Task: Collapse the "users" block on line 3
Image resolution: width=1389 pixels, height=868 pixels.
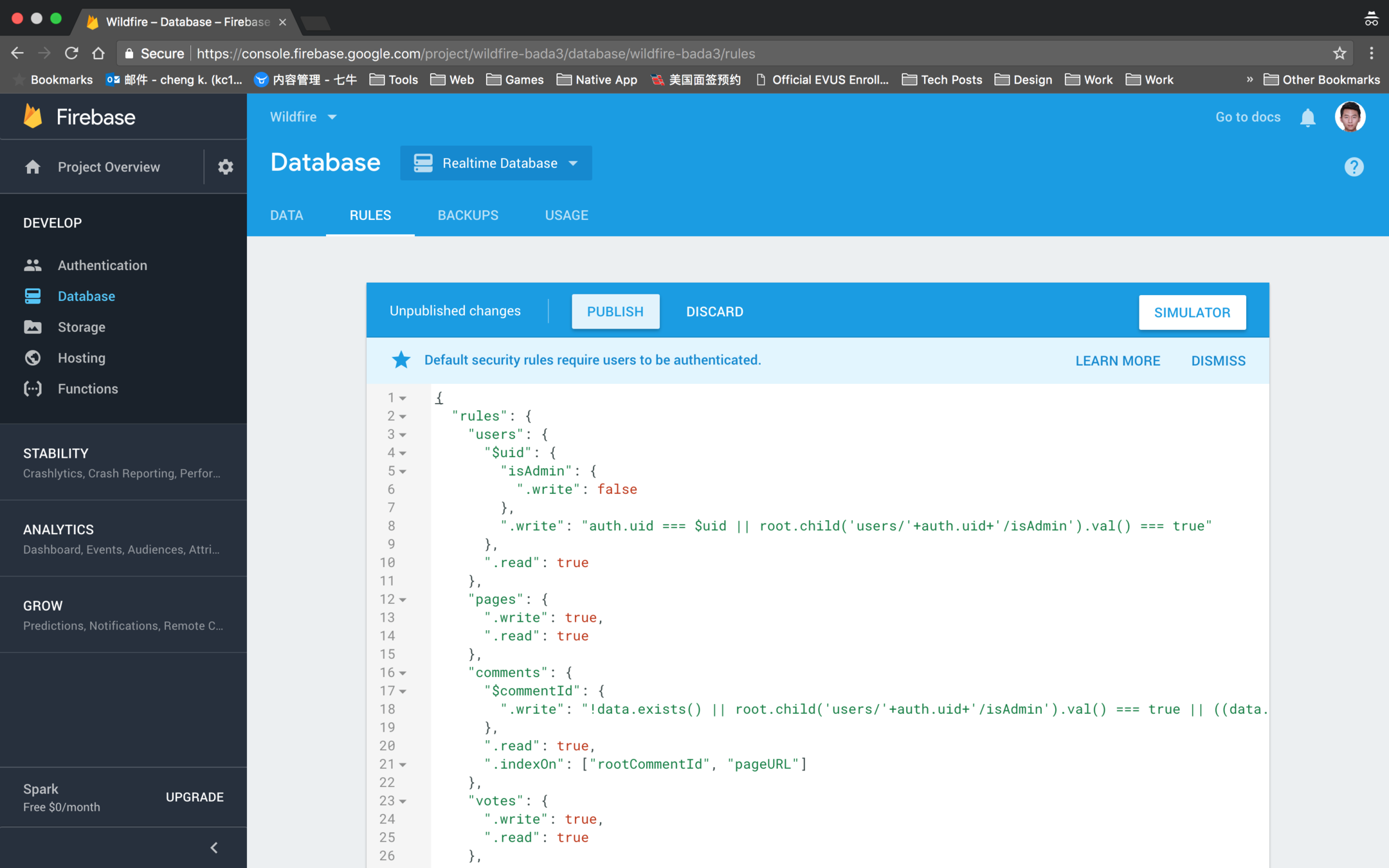Action: pos(403,435)
